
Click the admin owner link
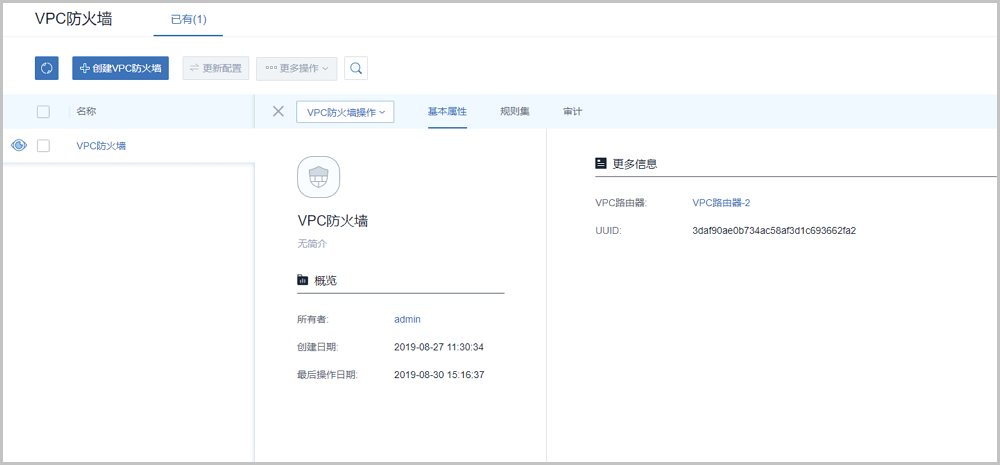407,319
